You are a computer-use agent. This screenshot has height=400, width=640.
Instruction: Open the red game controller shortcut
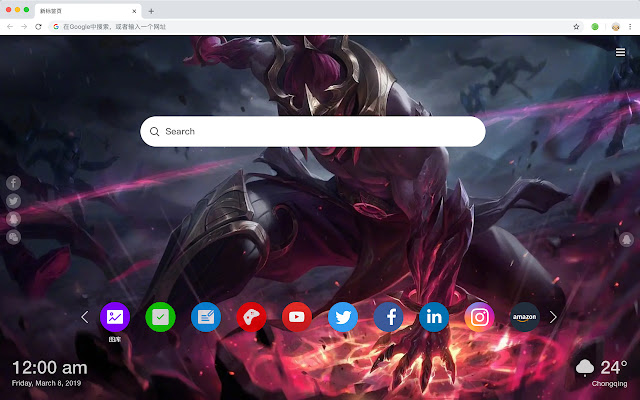pyautogui.click(x=251, y=317)
